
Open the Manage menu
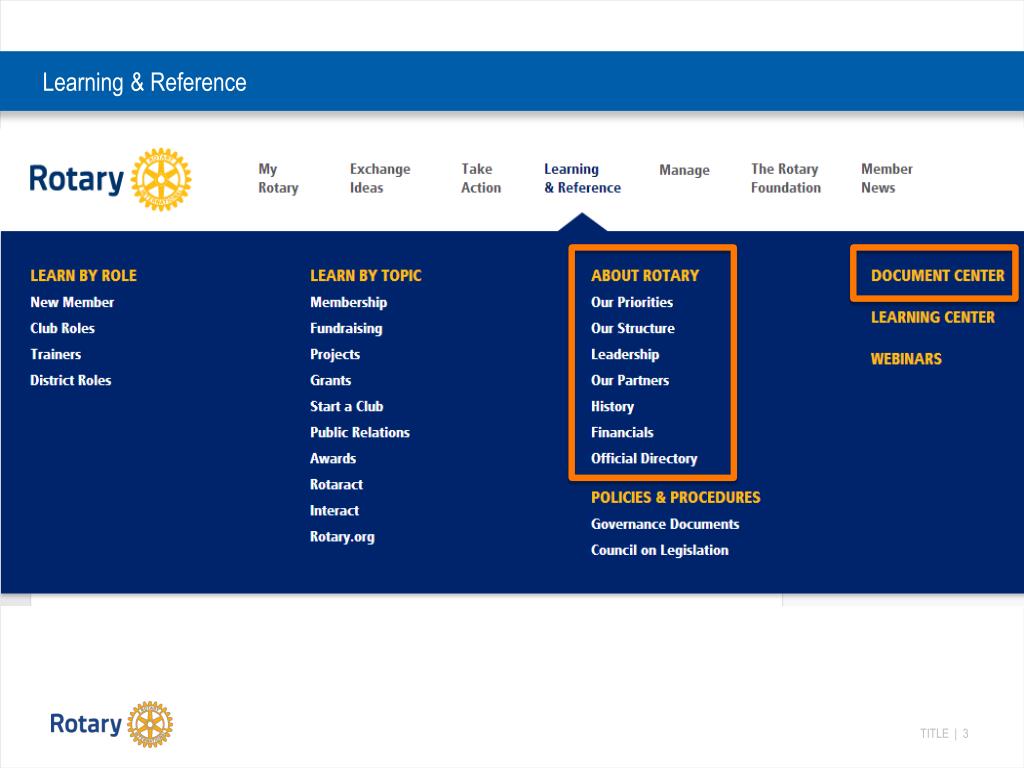(x=684, y=170)
